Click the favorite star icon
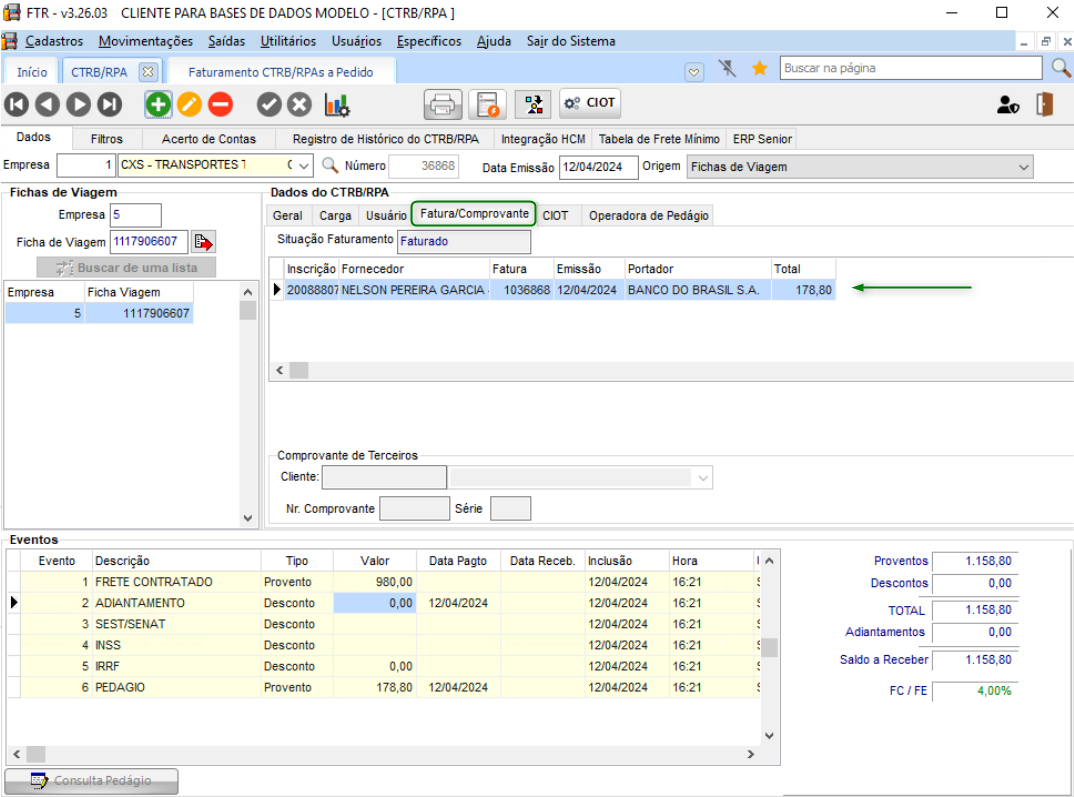Image resolution: width=1074 pixels, height=797 pixels. (x=759, y=69)
